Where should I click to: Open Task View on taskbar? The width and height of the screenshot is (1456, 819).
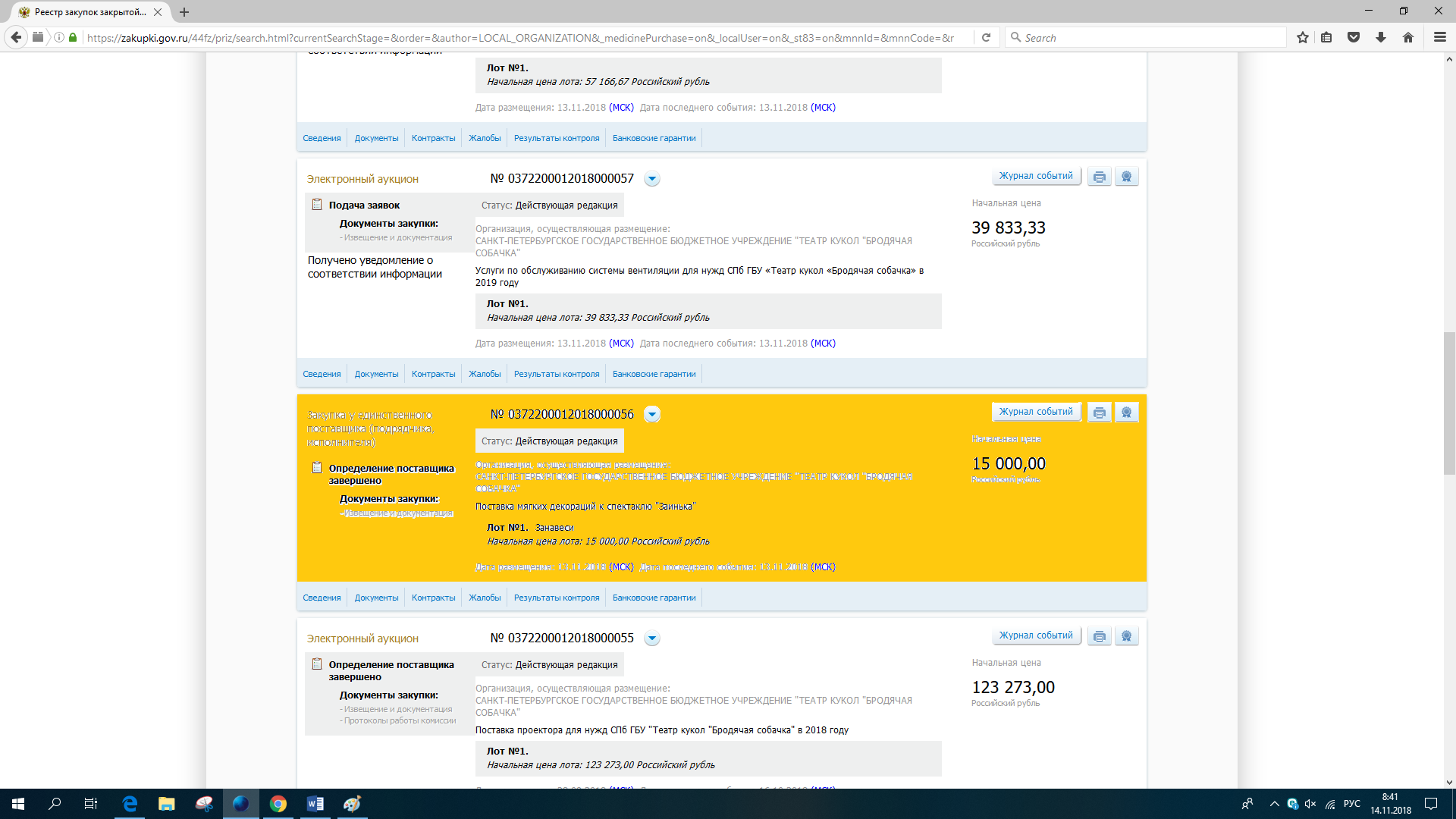pos(91,804)
